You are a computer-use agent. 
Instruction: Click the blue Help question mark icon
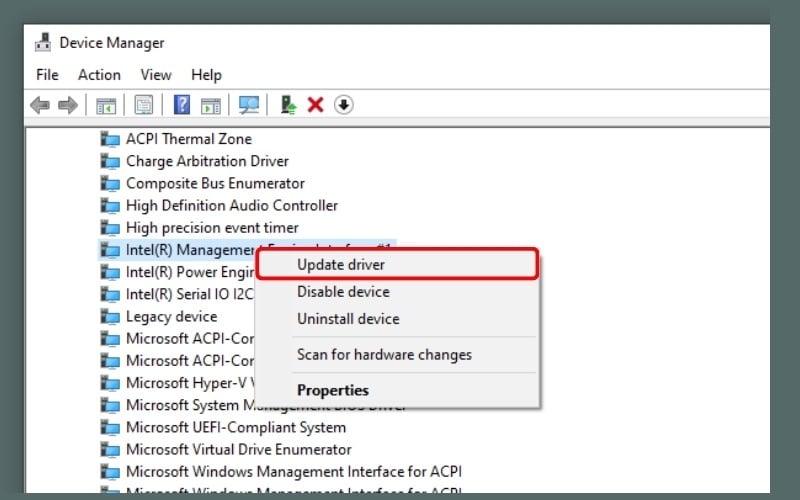click(x=182, y=105)
